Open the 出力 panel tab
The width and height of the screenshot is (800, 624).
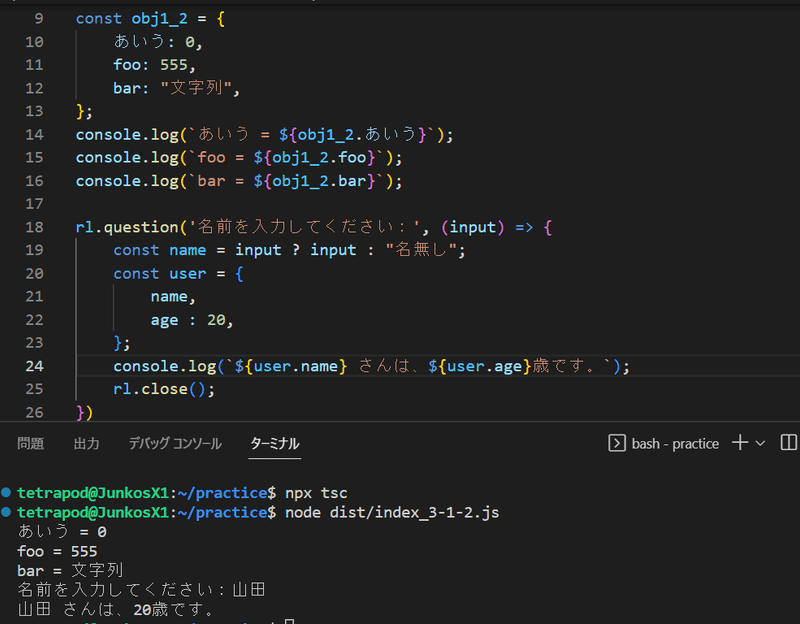pyautogui.click(x=86, y=443)
